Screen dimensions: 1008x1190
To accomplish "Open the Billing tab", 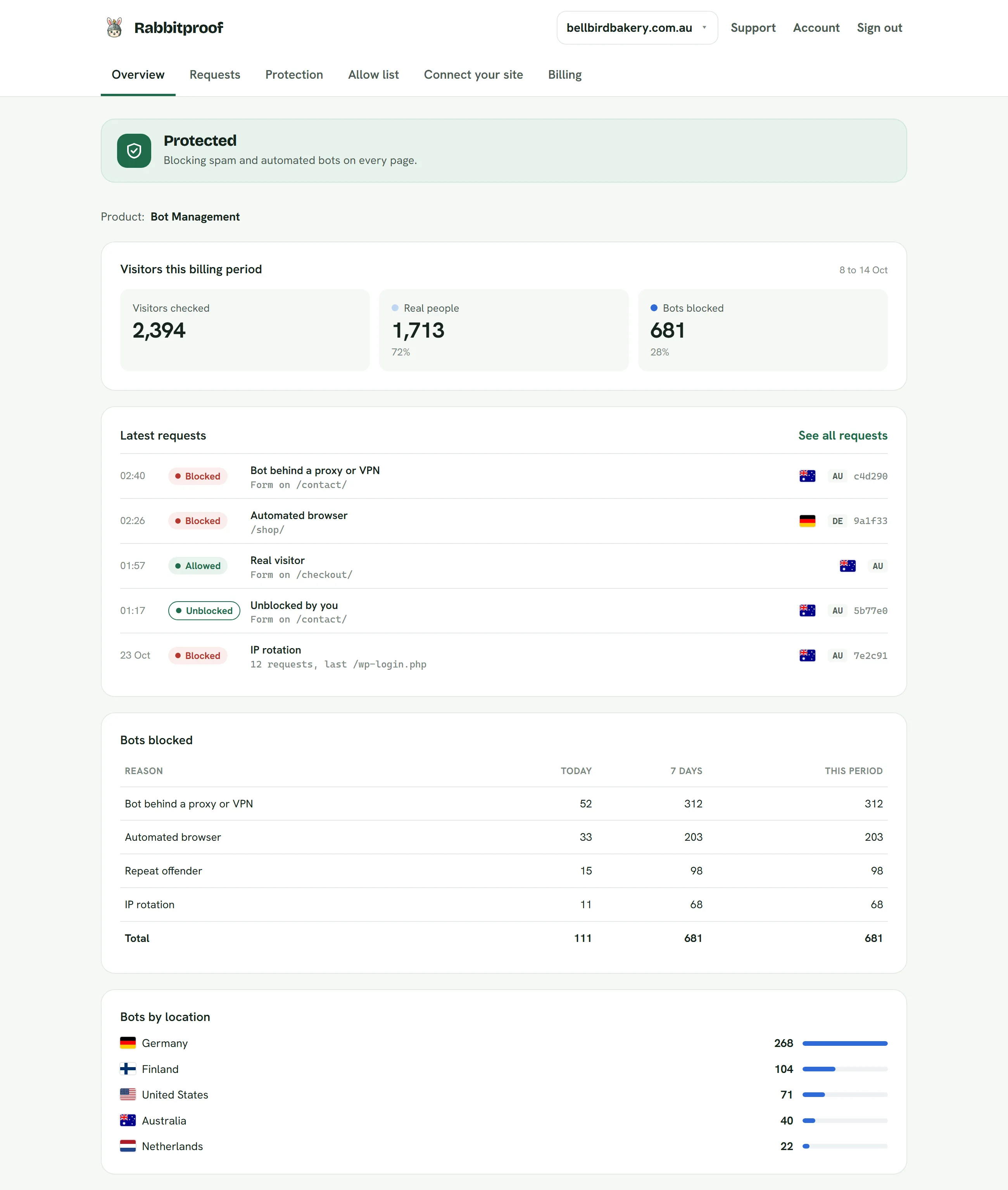I will (564, 75).
